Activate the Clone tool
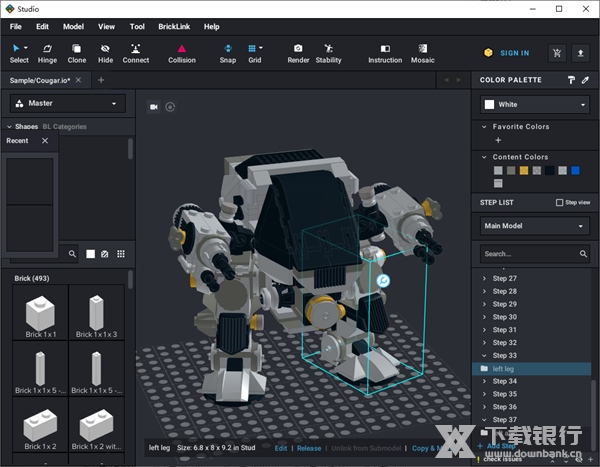This screenshot has width=600, height=467. (76, 52)
